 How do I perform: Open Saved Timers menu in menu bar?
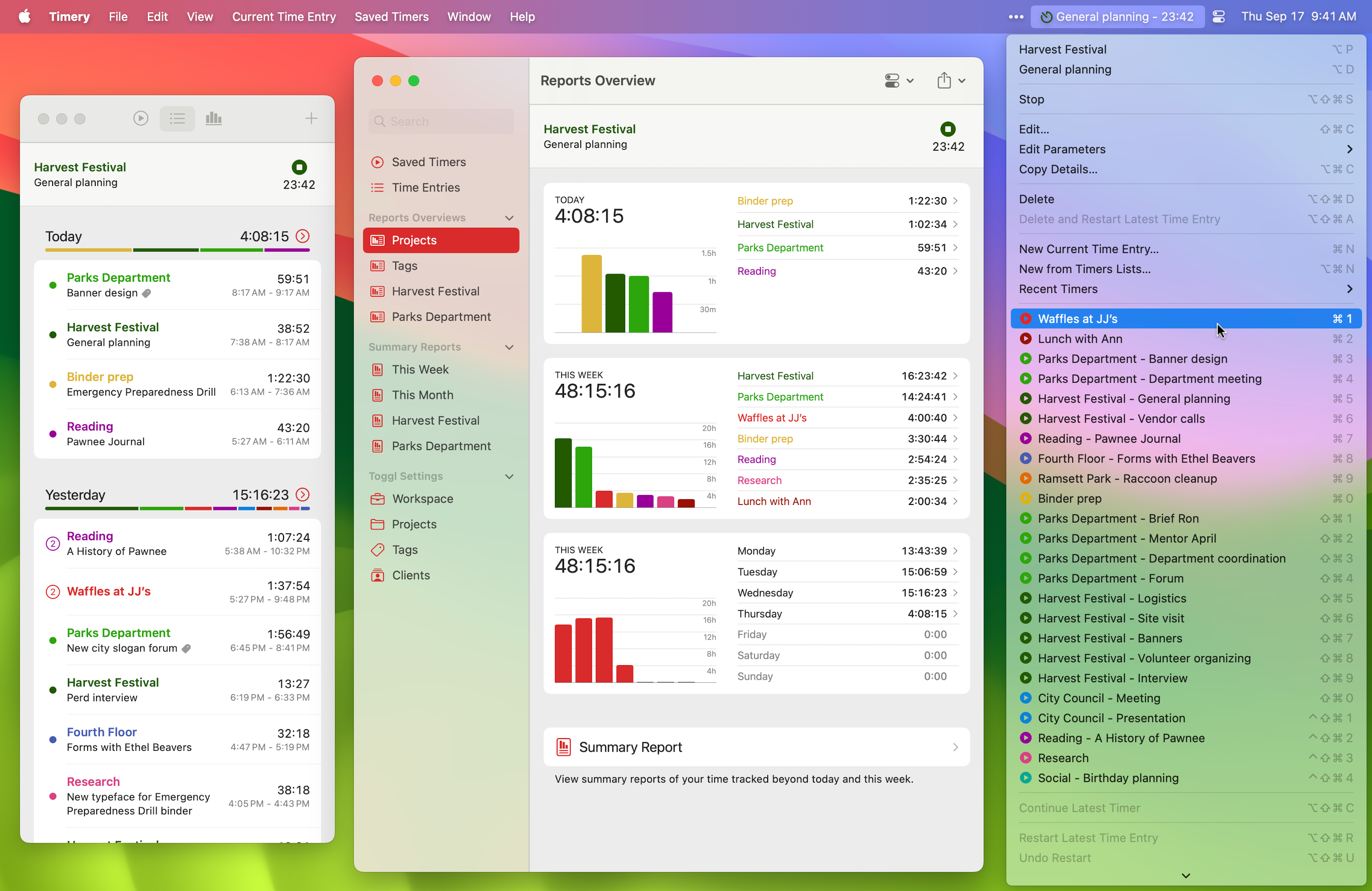pyautogui.click(x=392, y=17)
